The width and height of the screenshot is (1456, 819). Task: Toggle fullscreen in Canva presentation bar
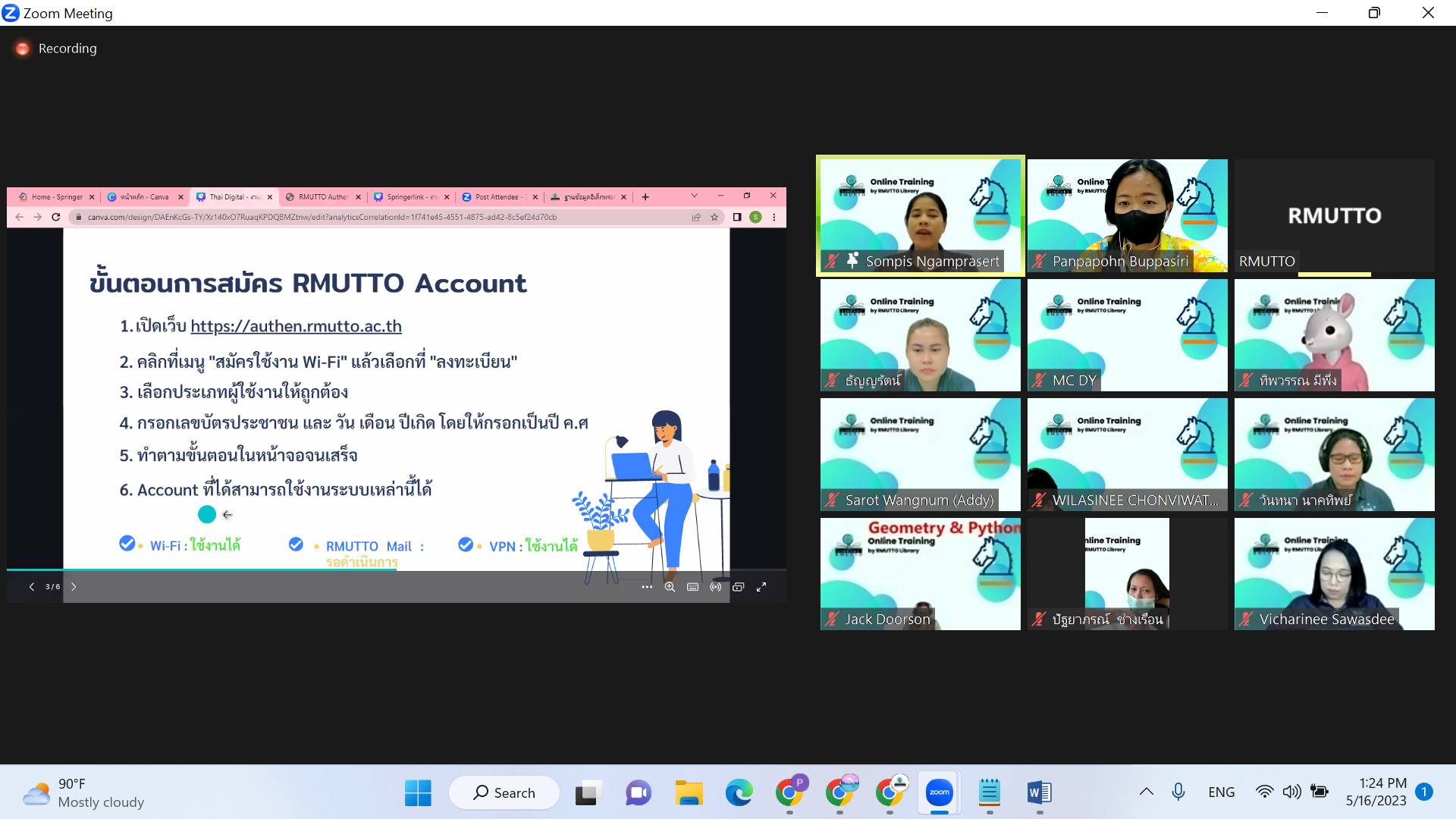[x=761, y=587]
